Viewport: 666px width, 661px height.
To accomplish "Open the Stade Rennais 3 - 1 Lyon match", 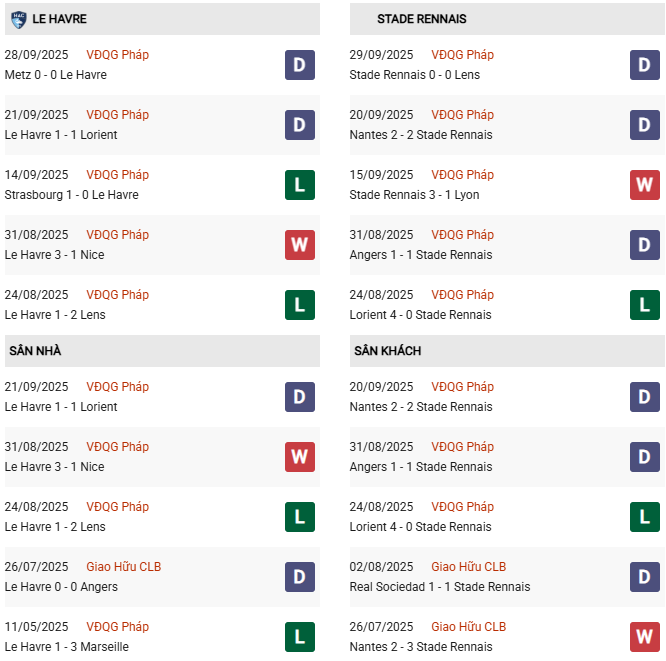I will click(x=415, y=195).
